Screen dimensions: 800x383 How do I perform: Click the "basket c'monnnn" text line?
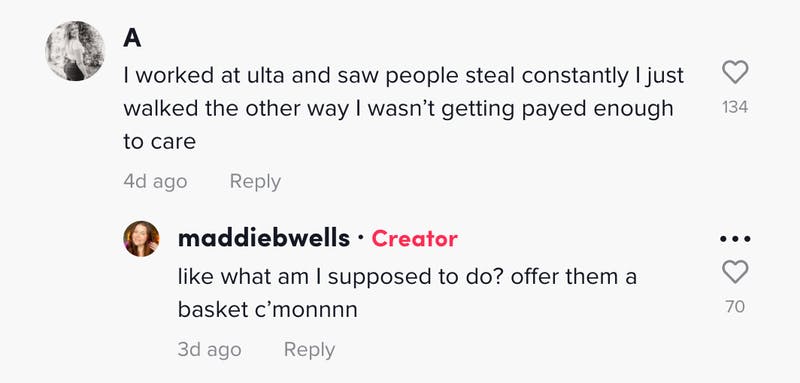(x=267, y=310)
